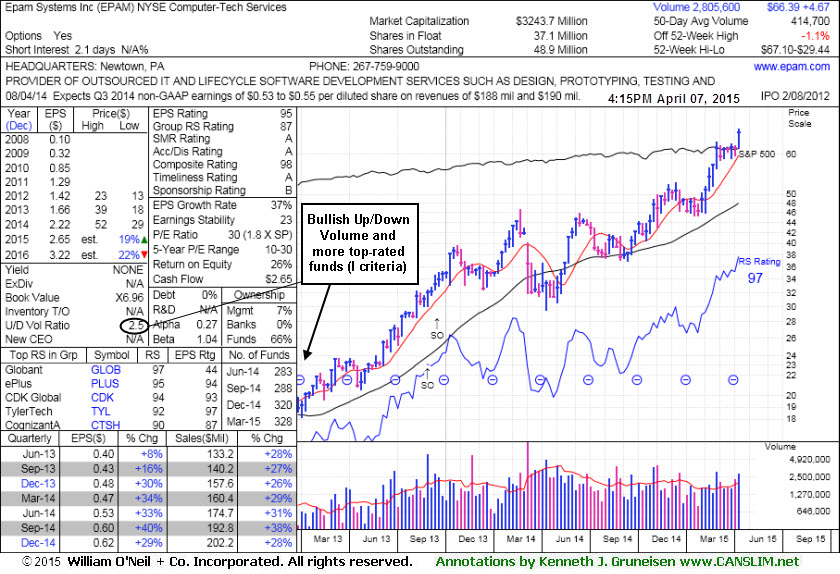Click the Shares in Float 37.1 Million value
This screenshot has height=574, width=840.
tap(560, 36)
